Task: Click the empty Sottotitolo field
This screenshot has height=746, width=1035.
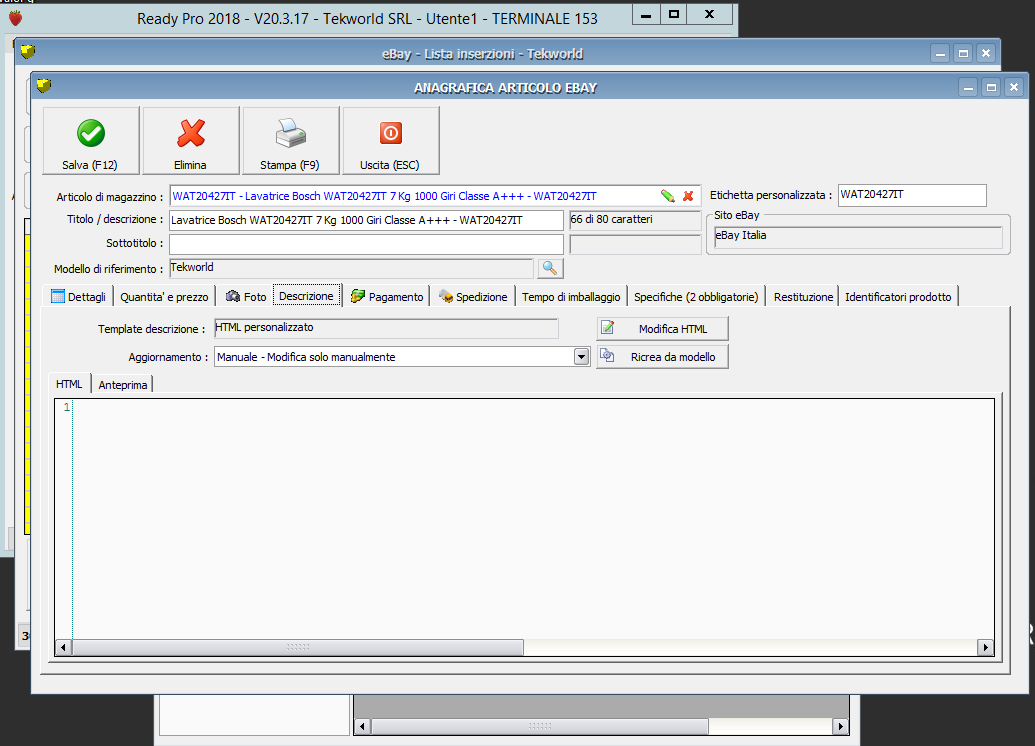Action: 366,244
